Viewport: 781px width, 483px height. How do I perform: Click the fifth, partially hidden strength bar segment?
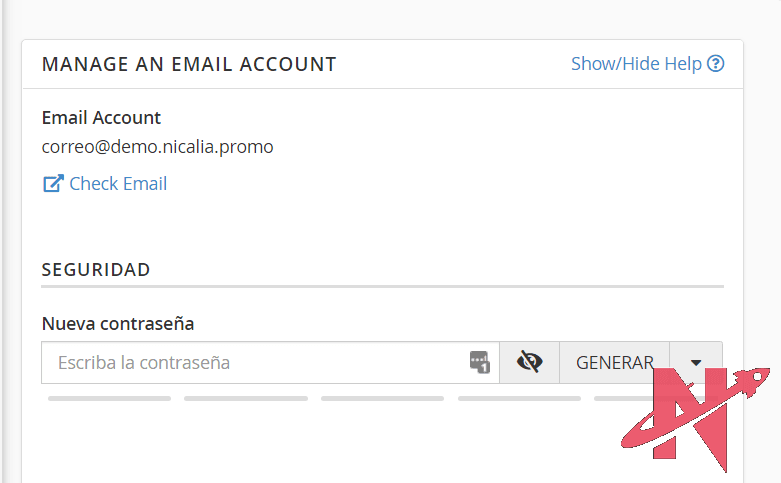point(613,398)
